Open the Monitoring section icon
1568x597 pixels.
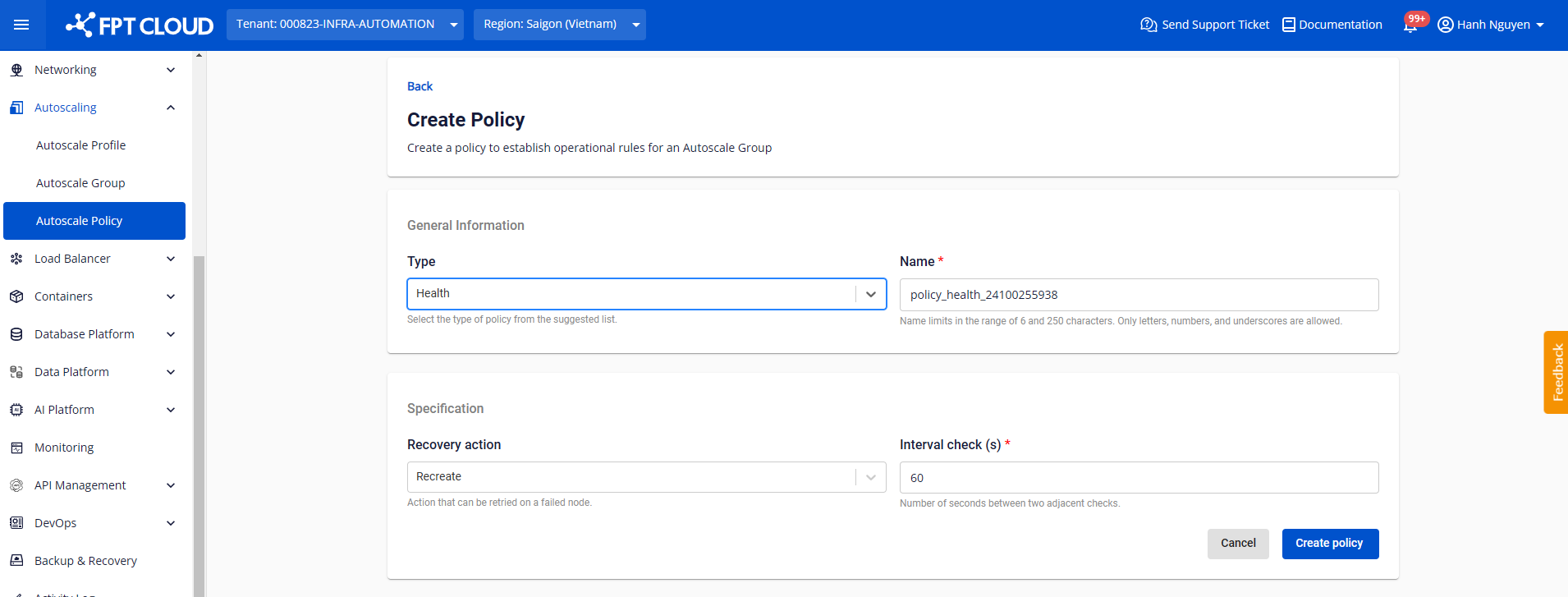[16, 448]
